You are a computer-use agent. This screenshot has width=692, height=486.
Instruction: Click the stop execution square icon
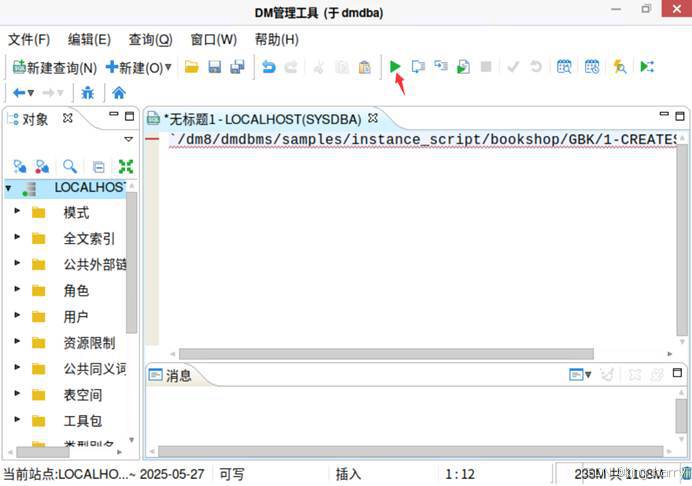pyautogui.click(x=486, y=67)
